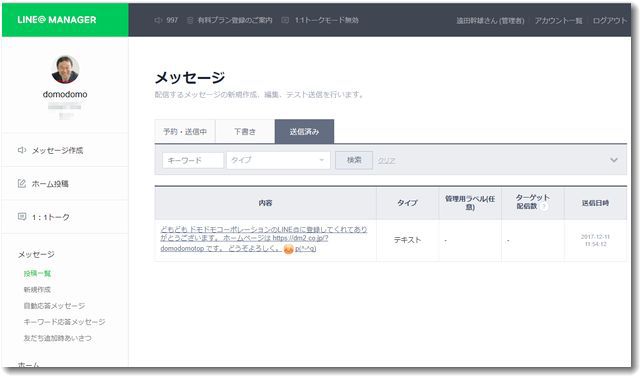Screen dimensions: 640x376
Task: Open アカウント一覧 account list
Action: pos(558,20)
